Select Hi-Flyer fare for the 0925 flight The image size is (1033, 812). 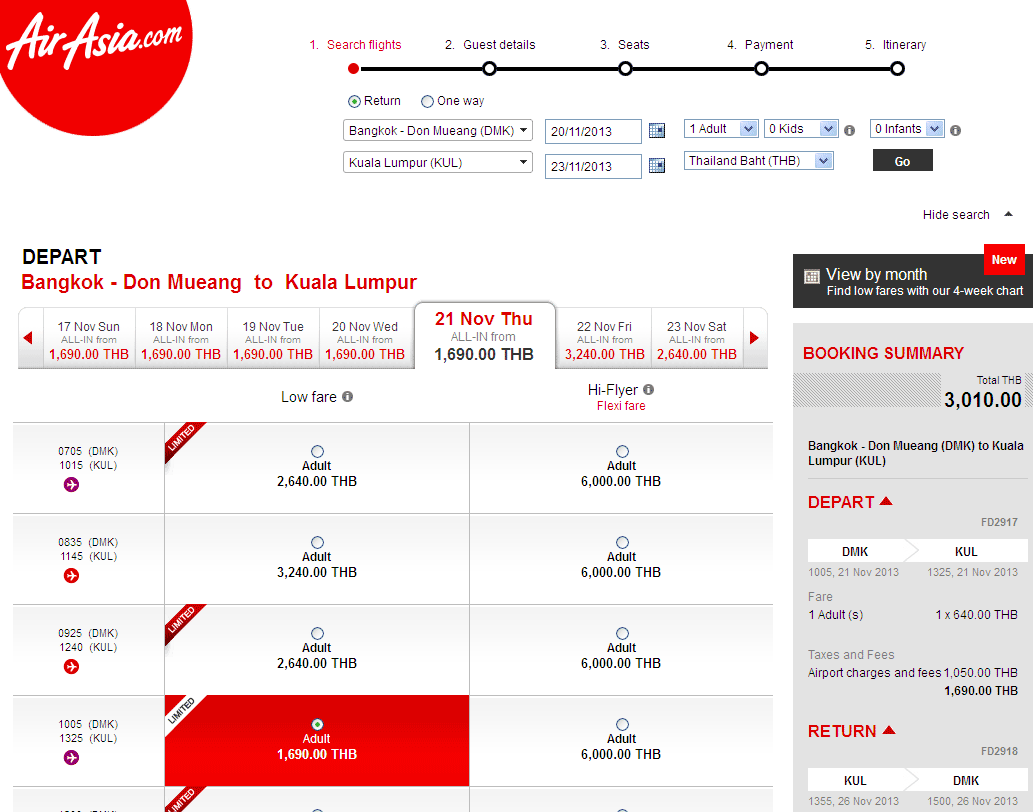[x=622, y=633]
